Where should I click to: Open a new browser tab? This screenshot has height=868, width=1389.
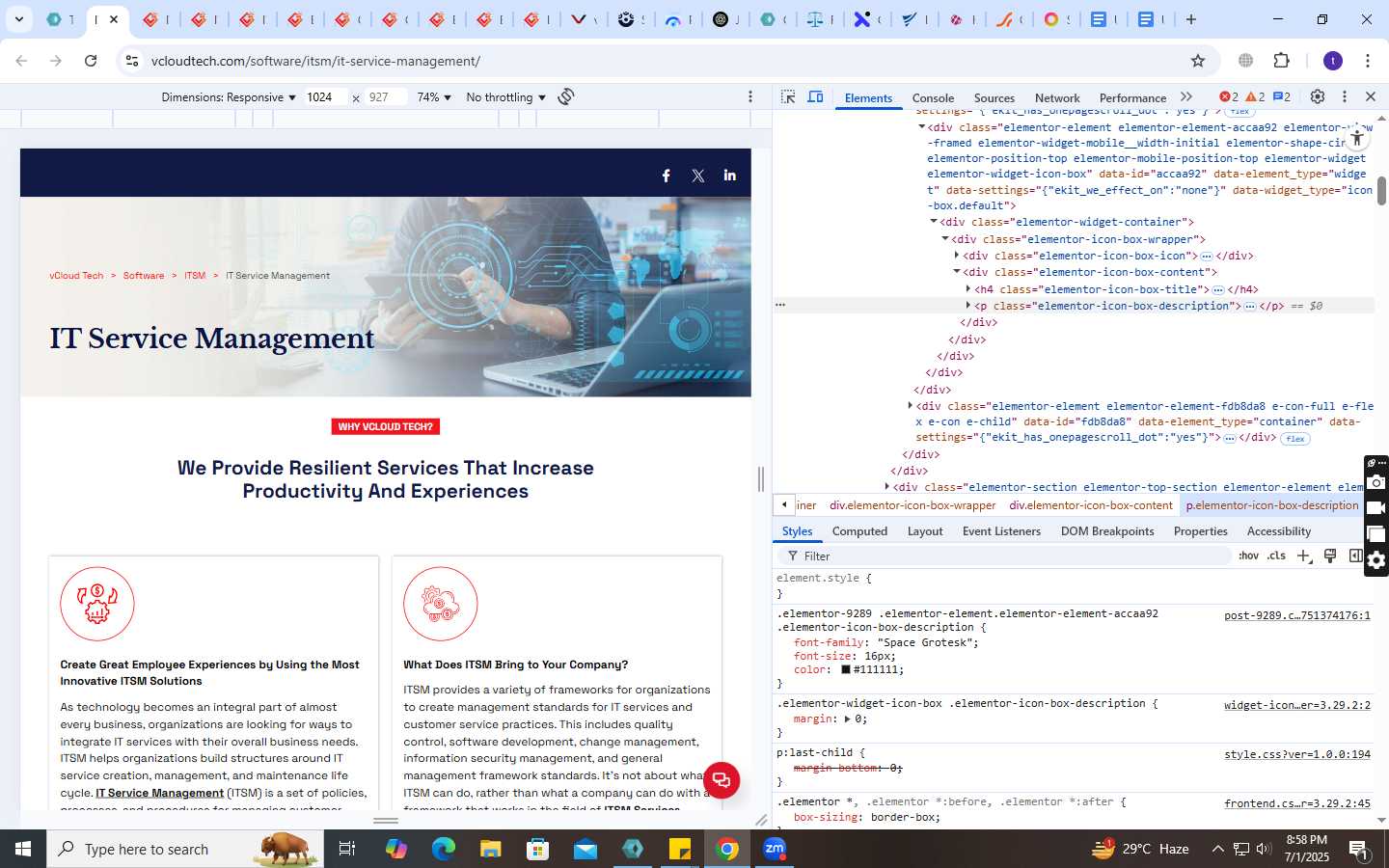point(1191,19)
